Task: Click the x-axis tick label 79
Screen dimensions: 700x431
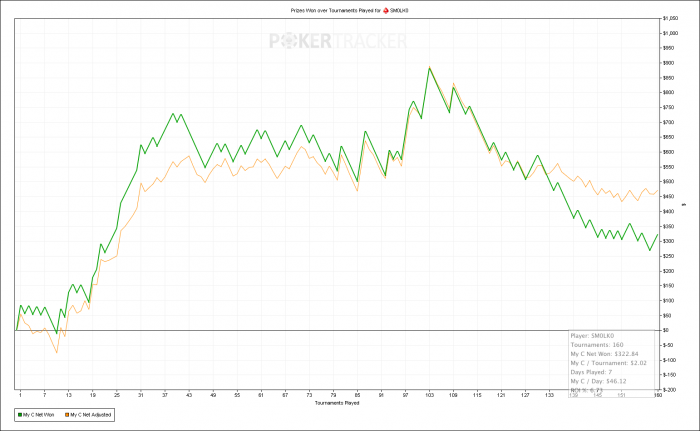Action: 333,395
